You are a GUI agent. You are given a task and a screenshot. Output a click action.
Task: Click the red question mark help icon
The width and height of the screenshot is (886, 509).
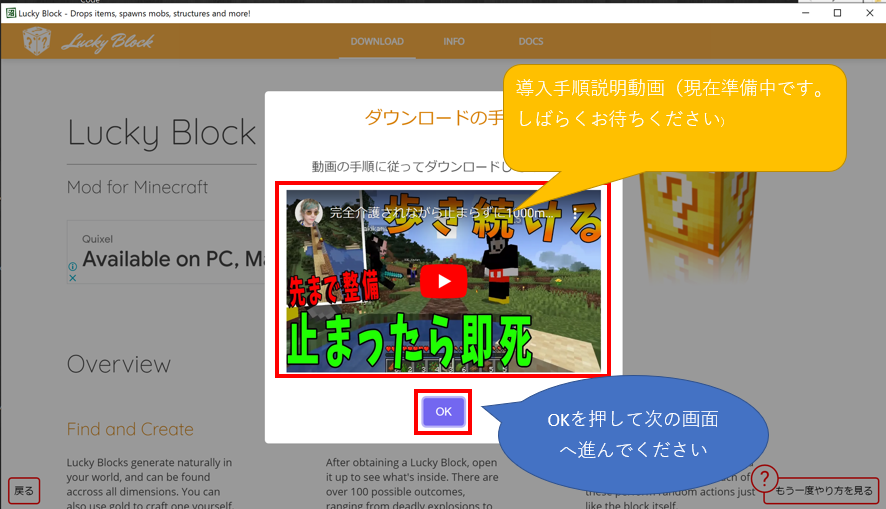765,478
